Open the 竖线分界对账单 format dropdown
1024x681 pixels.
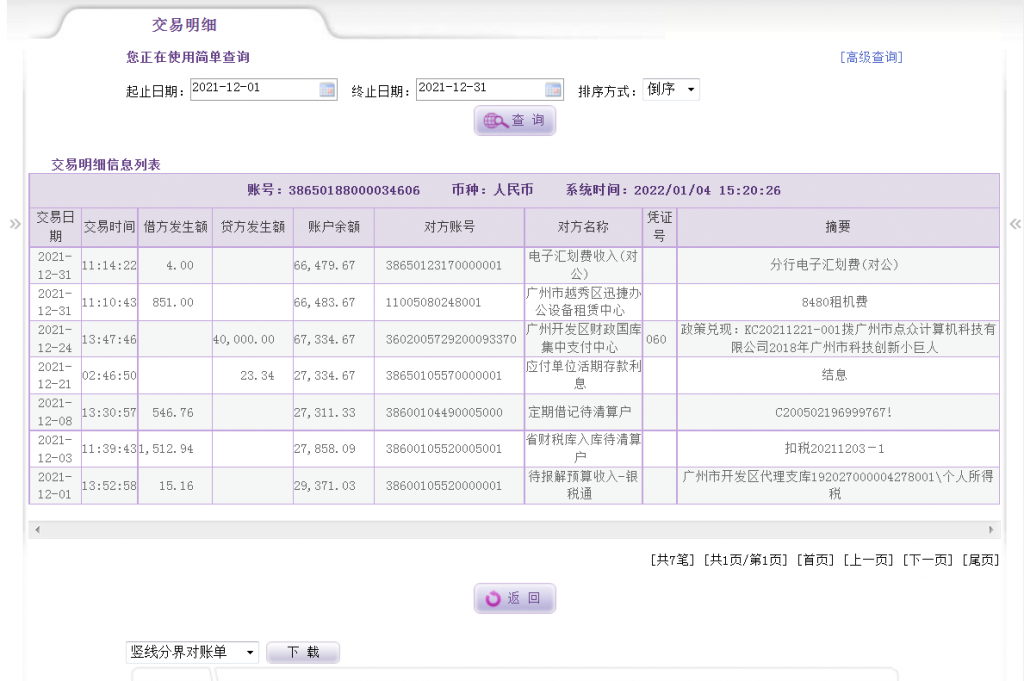pyautogui.click(x=192, y=652)
